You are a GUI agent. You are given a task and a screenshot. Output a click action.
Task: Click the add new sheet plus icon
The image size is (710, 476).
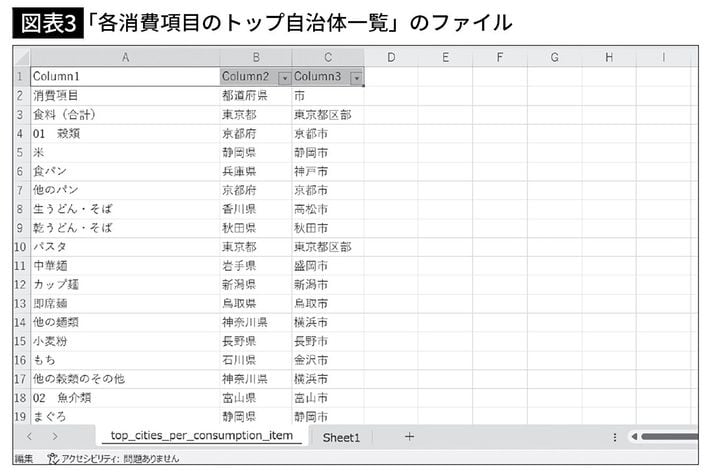coord(409,437)
